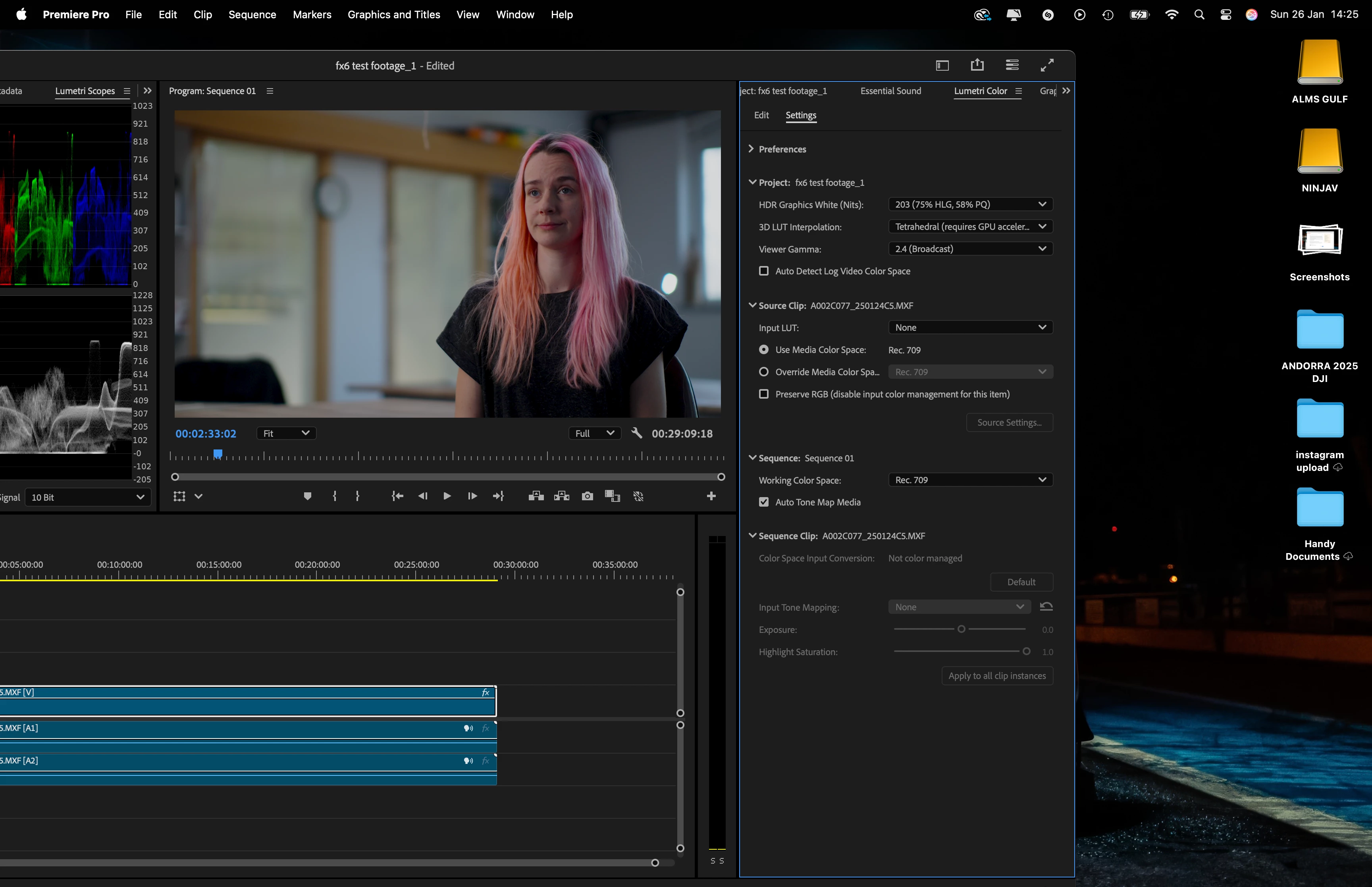The height and width of the screenshot is (887, 1372).
Task: Open the Working Color Space dropdown
Action: pos(970,480)
